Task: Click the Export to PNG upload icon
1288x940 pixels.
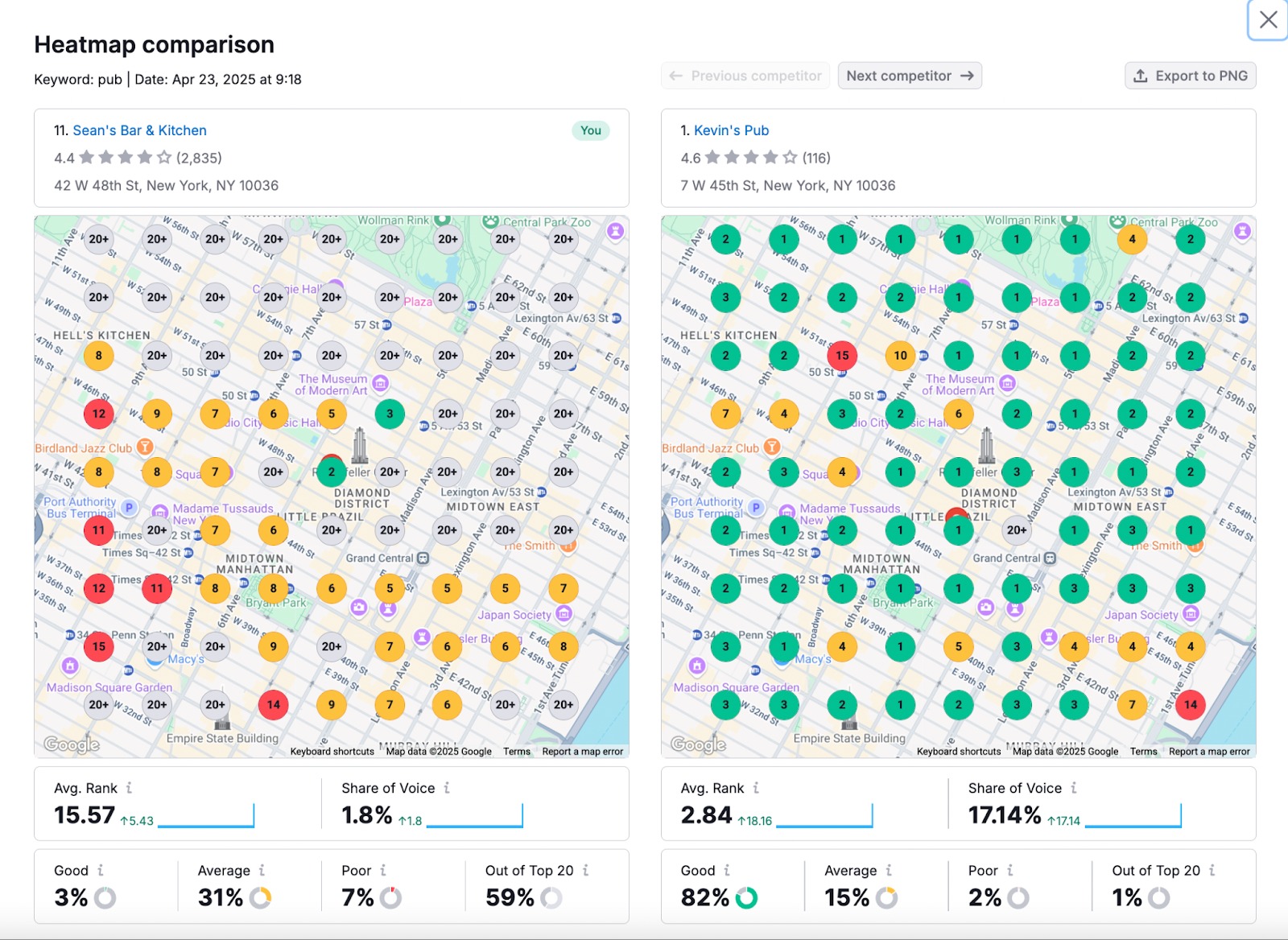Action: [x=1140, y=76]
